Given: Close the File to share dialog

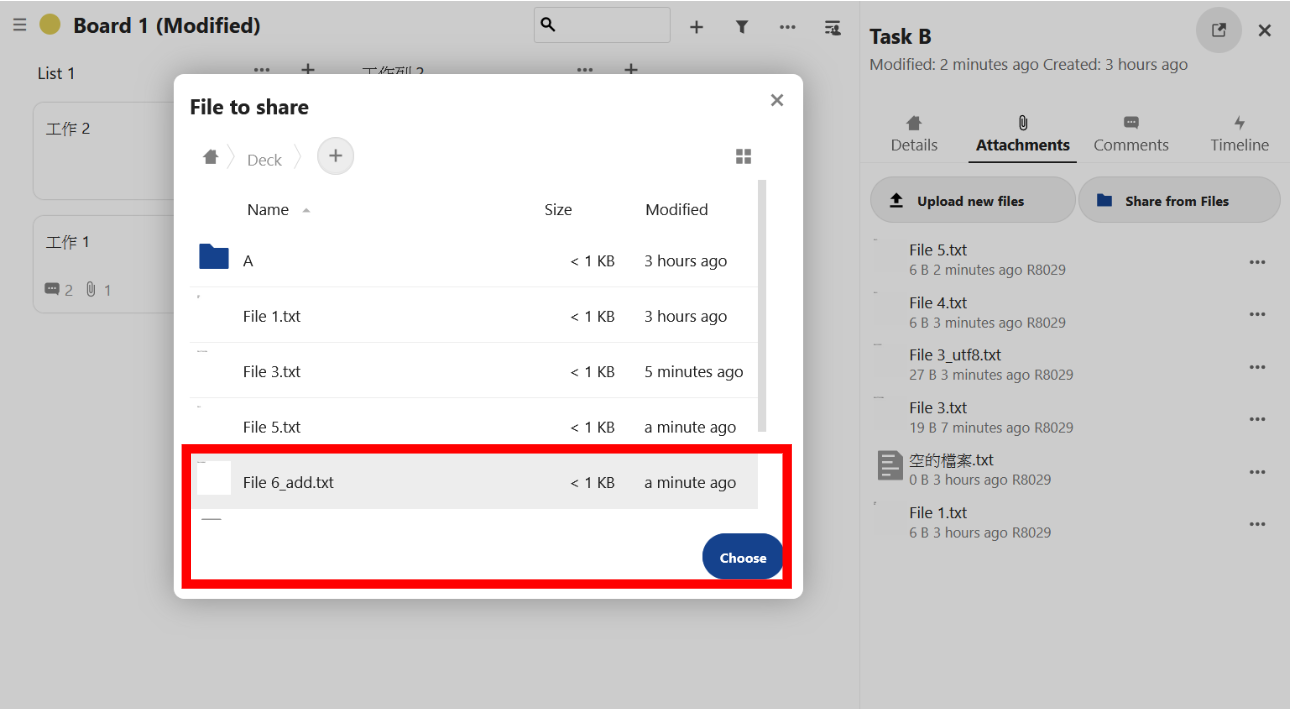Looking at the screenshot, I should tap(777, 100).
